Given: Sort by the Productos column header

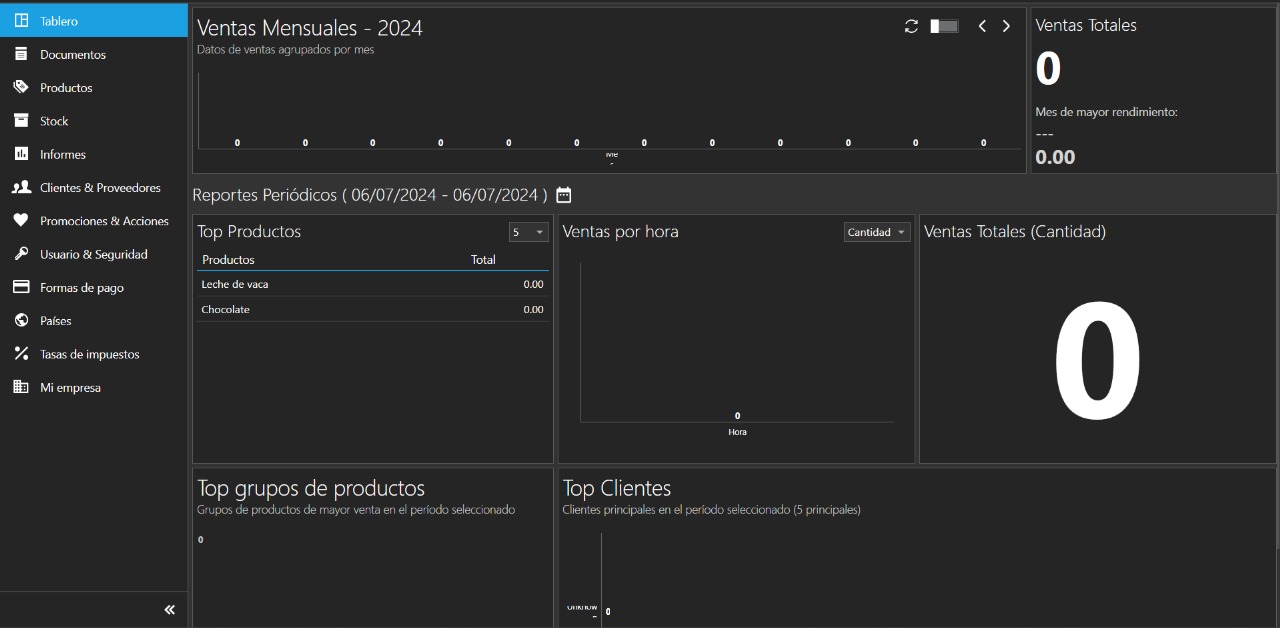Looking at the screenshot, I should (x=228, y=260).
